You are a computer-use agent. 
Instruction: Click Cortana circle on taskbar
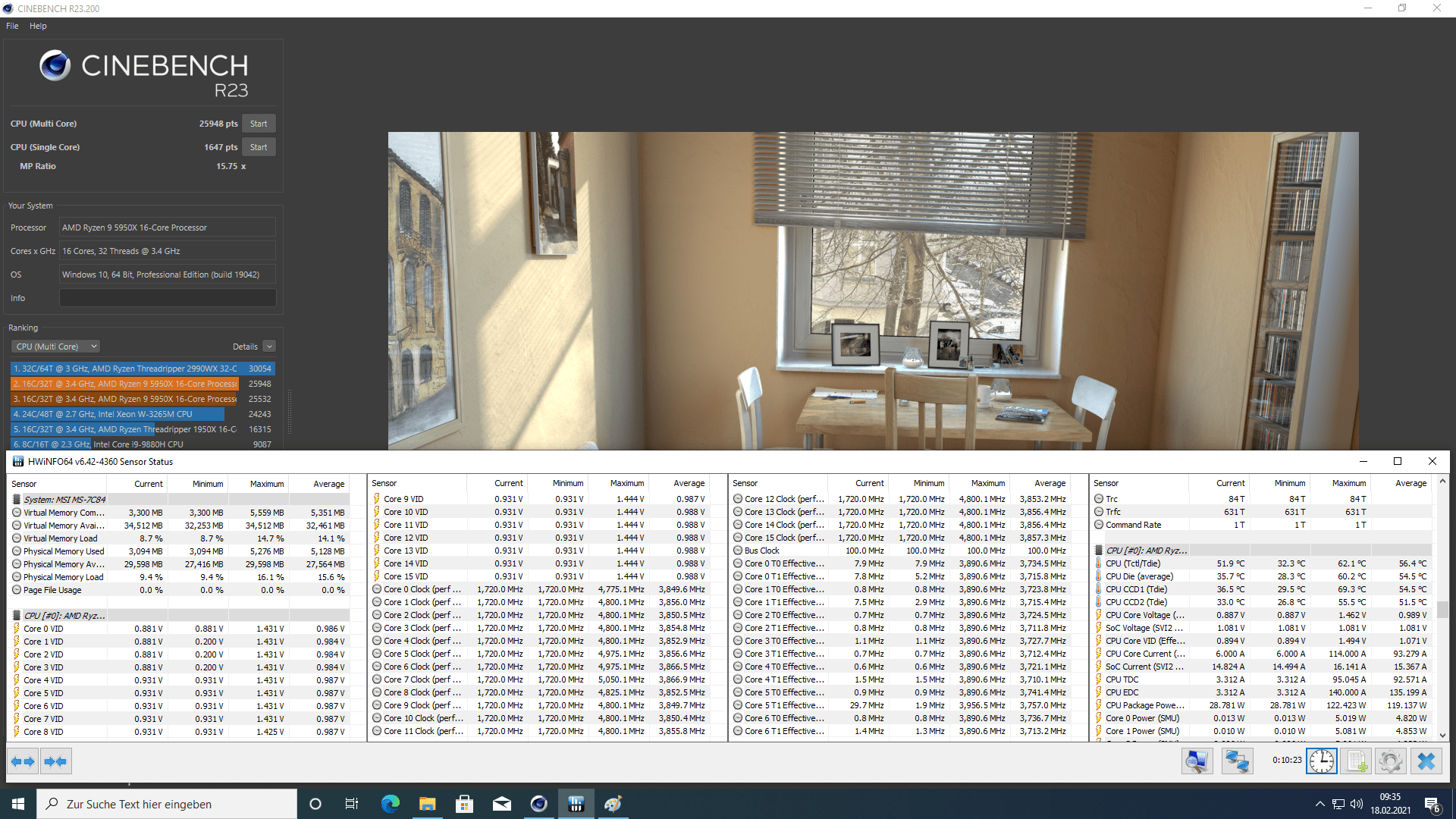[x=315, y=804]
